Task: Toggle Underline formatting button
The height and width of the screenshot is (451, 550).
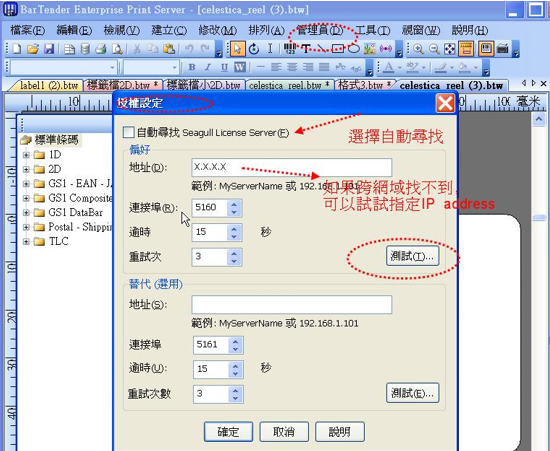Action: click(224, 67)
